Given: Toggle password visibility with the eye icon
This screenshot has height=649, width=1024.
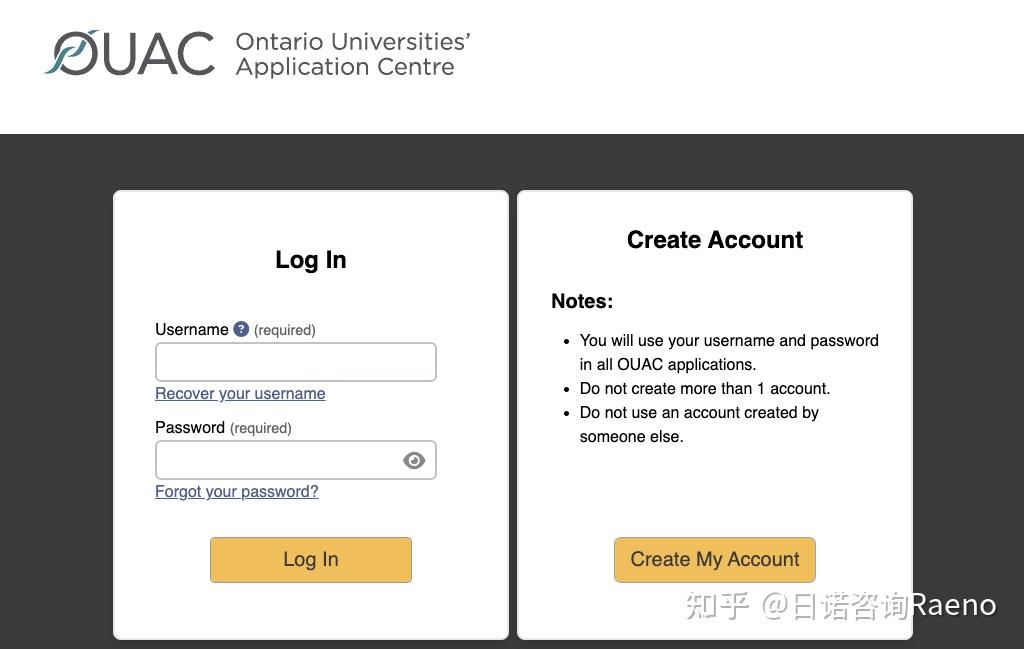Looking at the screenshot, I should (x=414, y=460).
